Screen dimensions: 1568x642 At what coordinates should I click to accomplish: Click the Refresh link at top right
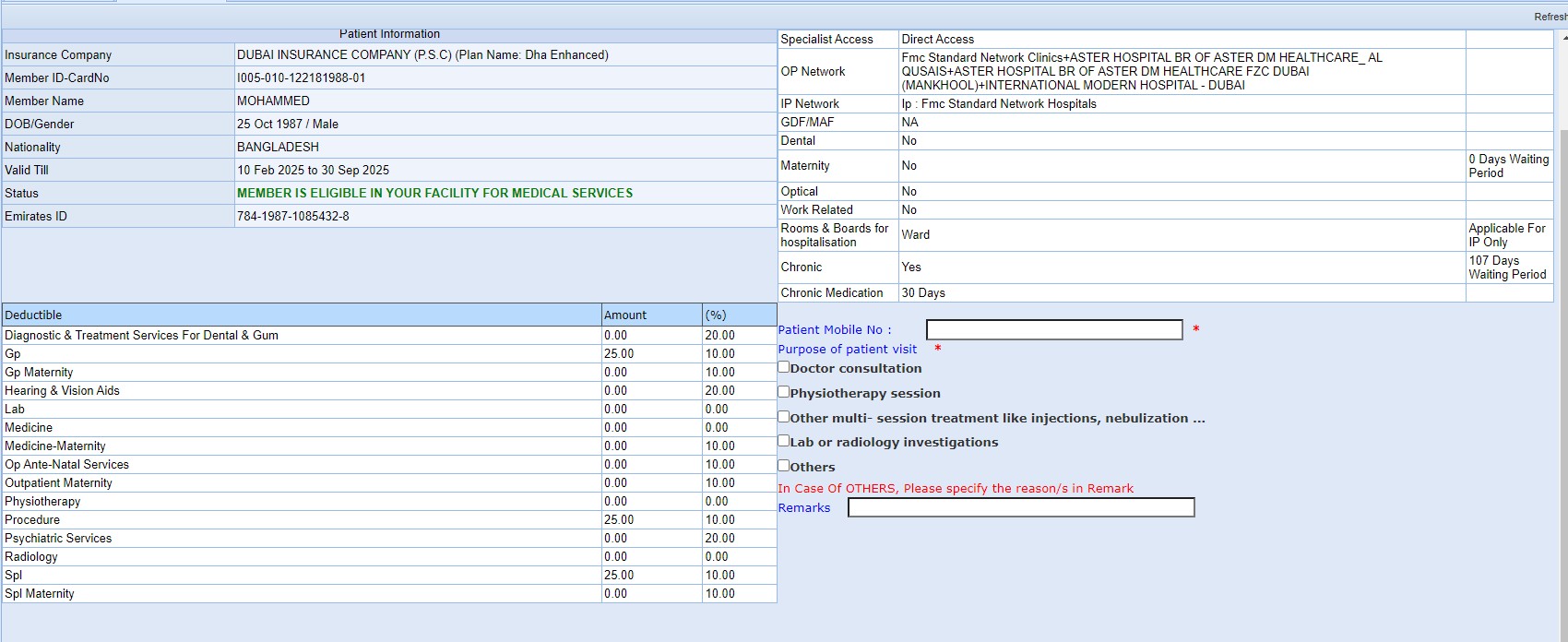tap(1550, 17)
